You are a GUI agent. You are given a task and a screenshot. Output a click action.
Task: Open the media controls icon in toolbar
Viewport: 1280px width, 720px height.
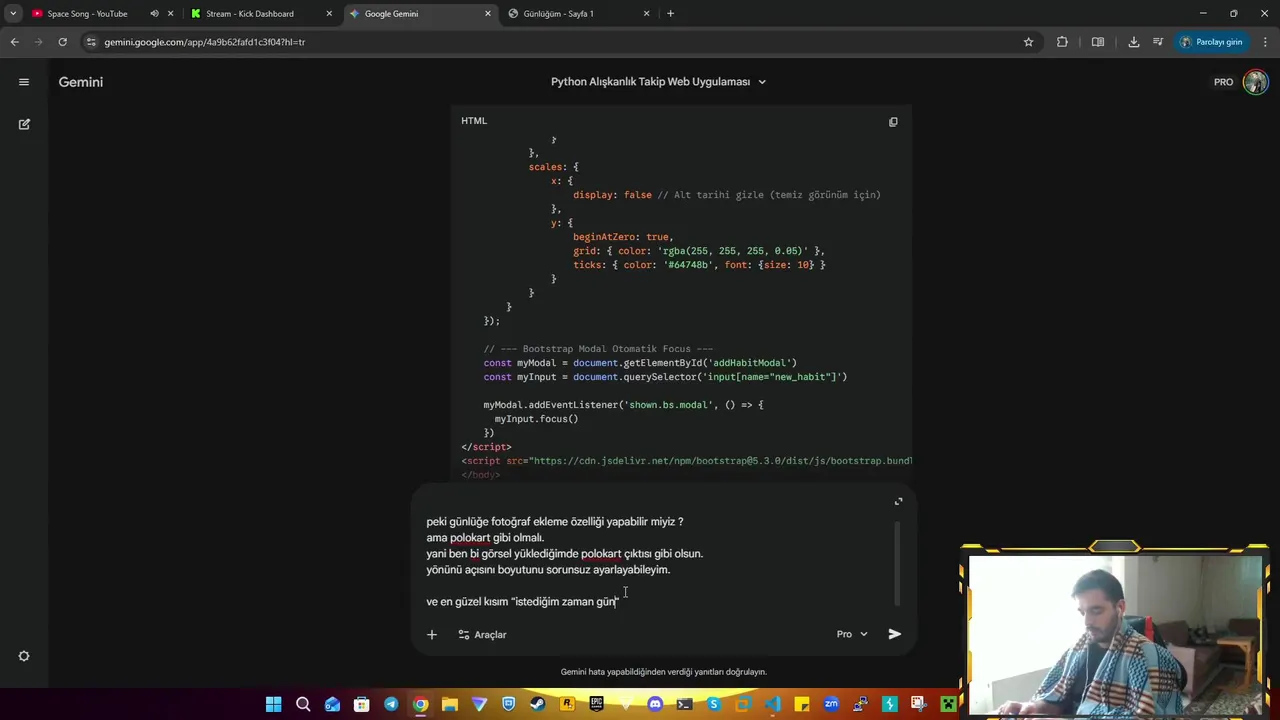(x=1158, y=42)
